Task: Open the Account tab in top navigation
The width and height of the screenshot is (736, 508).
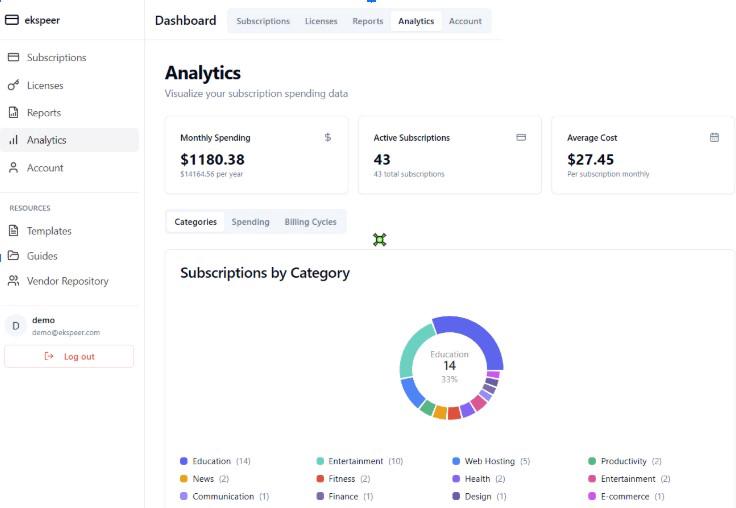Action: [x=465, y=21]
